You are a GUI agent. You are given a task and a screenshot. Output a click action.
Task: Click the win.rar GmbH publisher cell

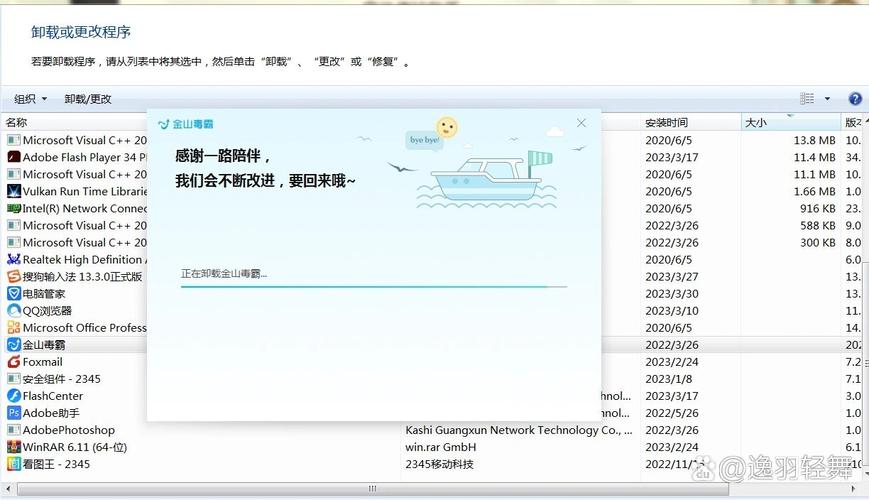[x=441, y=447]
